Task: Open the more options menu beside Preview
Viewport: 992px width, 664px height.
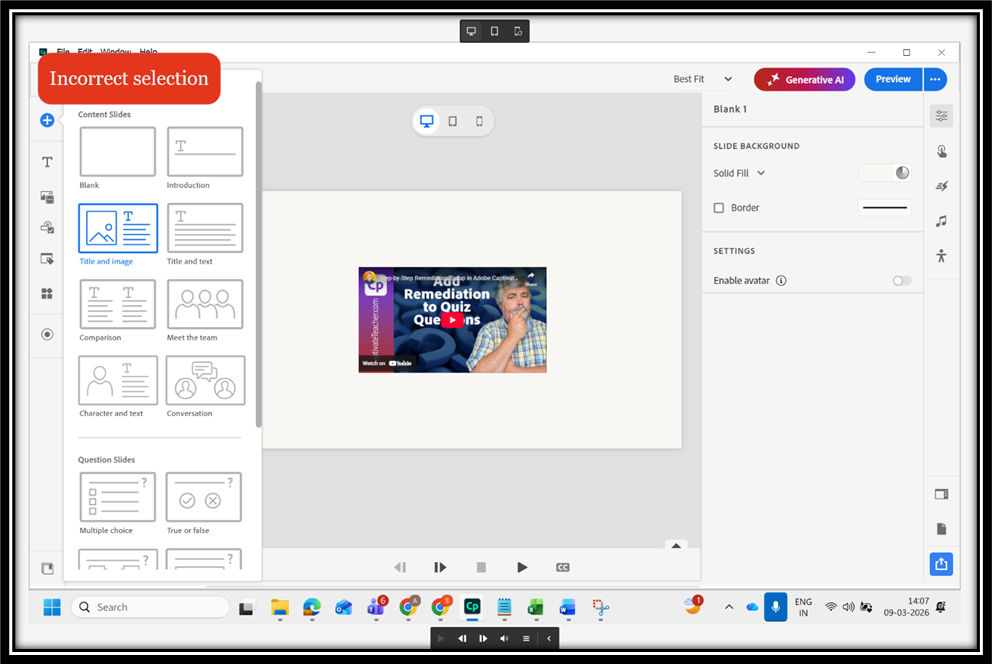Action: pyautogui.click(x=935, y=79)
